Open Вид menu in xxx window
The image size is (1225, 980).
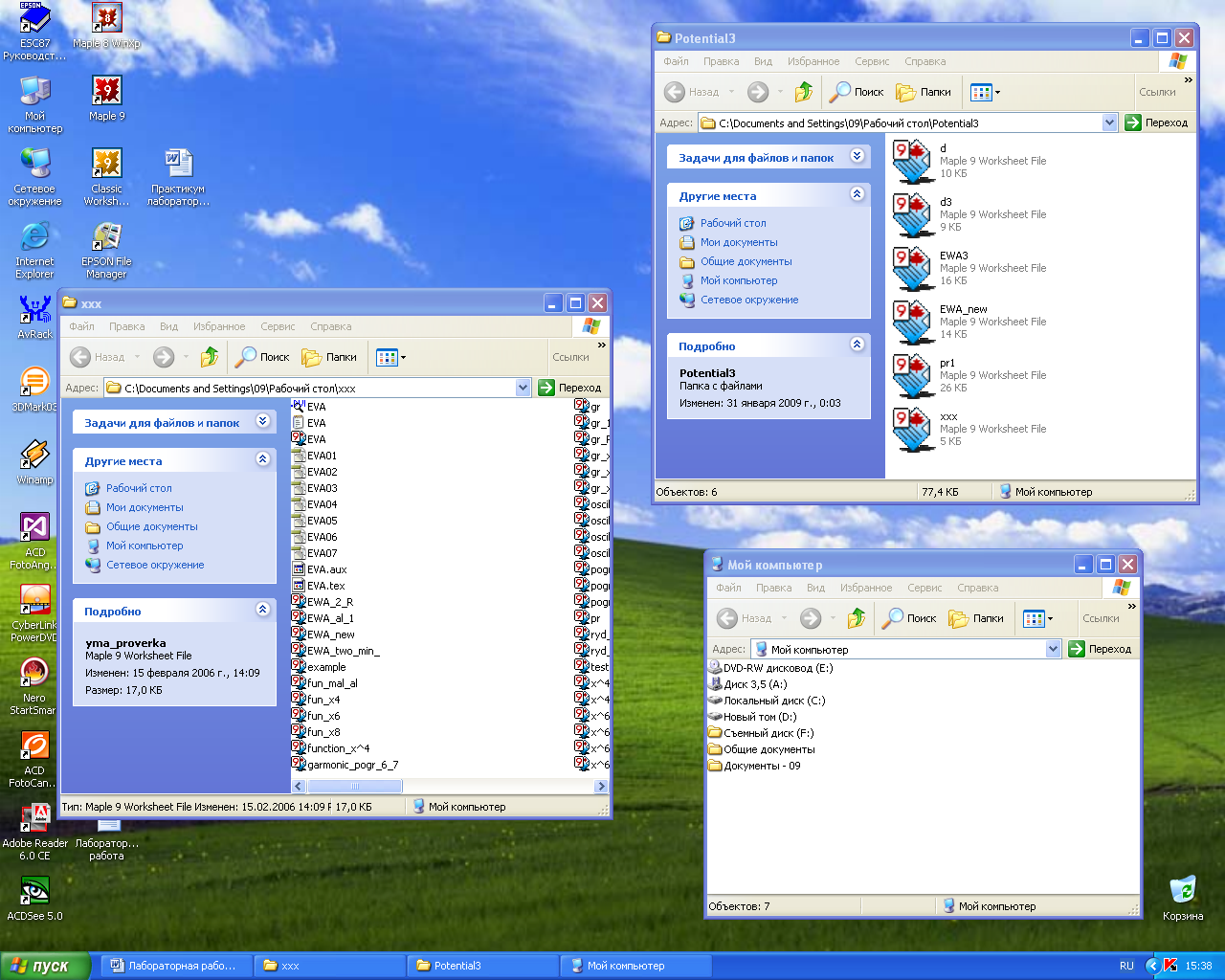pos(169,326)
